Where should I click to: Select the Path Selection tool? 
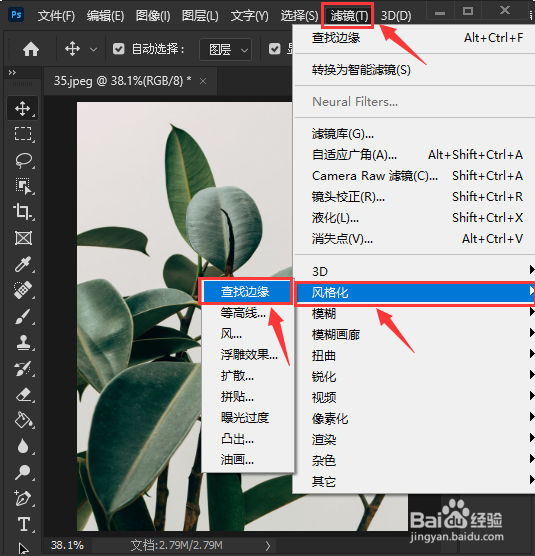tap(23, 549)
